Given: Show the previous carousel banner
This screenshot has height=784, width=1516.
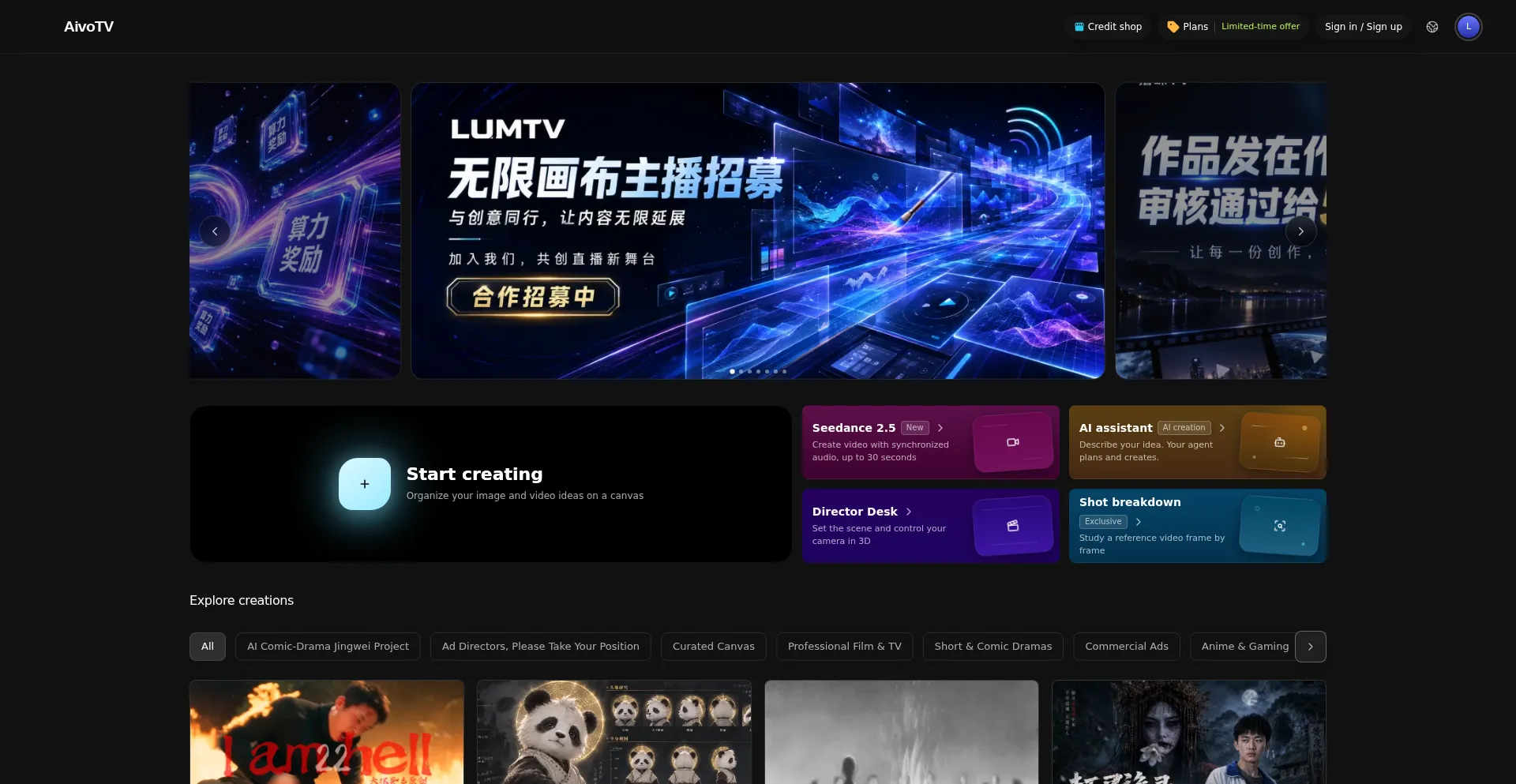Looking at the screenshot, I should (x=215, y=231).
